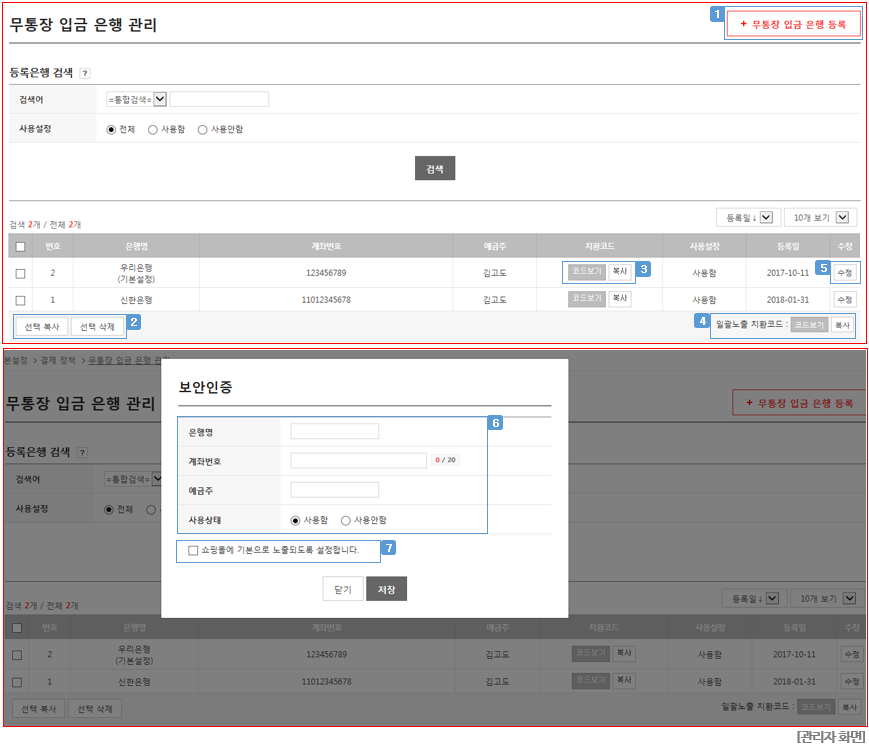869x746 pixels.
Task: Check the 우리은행 row checkbox on the undimmed page
Action: [x=21, y=273]
